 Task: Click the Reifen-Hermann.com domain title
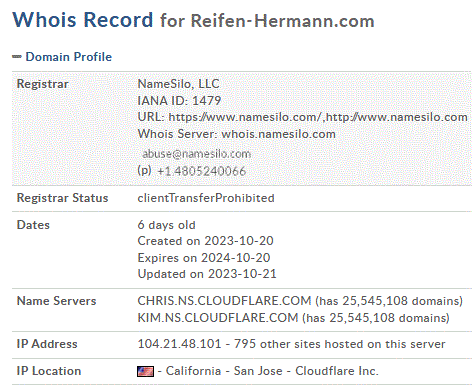pyautogui.click(x=283, y=20)
